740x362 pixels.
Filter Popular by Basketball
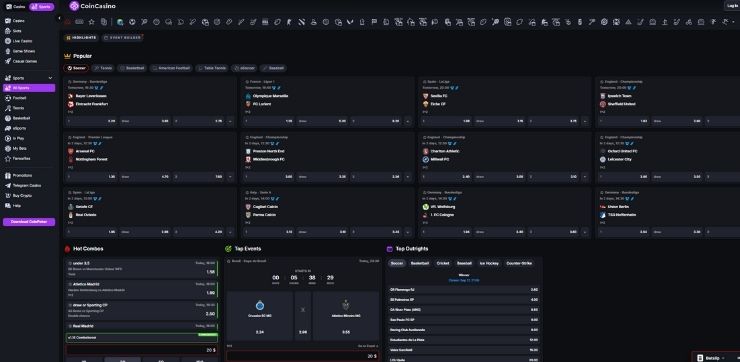point(132,68)
